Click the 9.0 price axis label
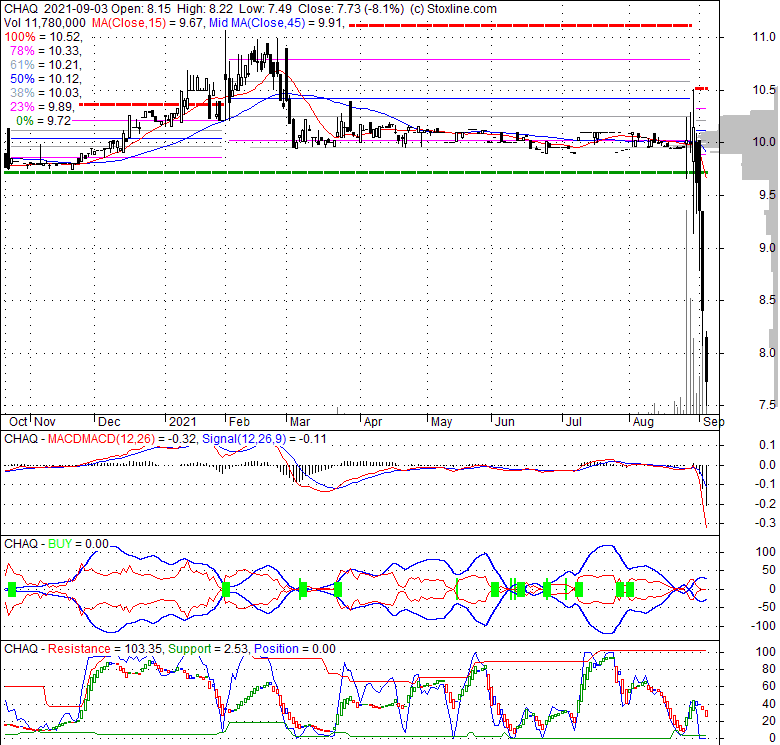 tap(767, 248)
